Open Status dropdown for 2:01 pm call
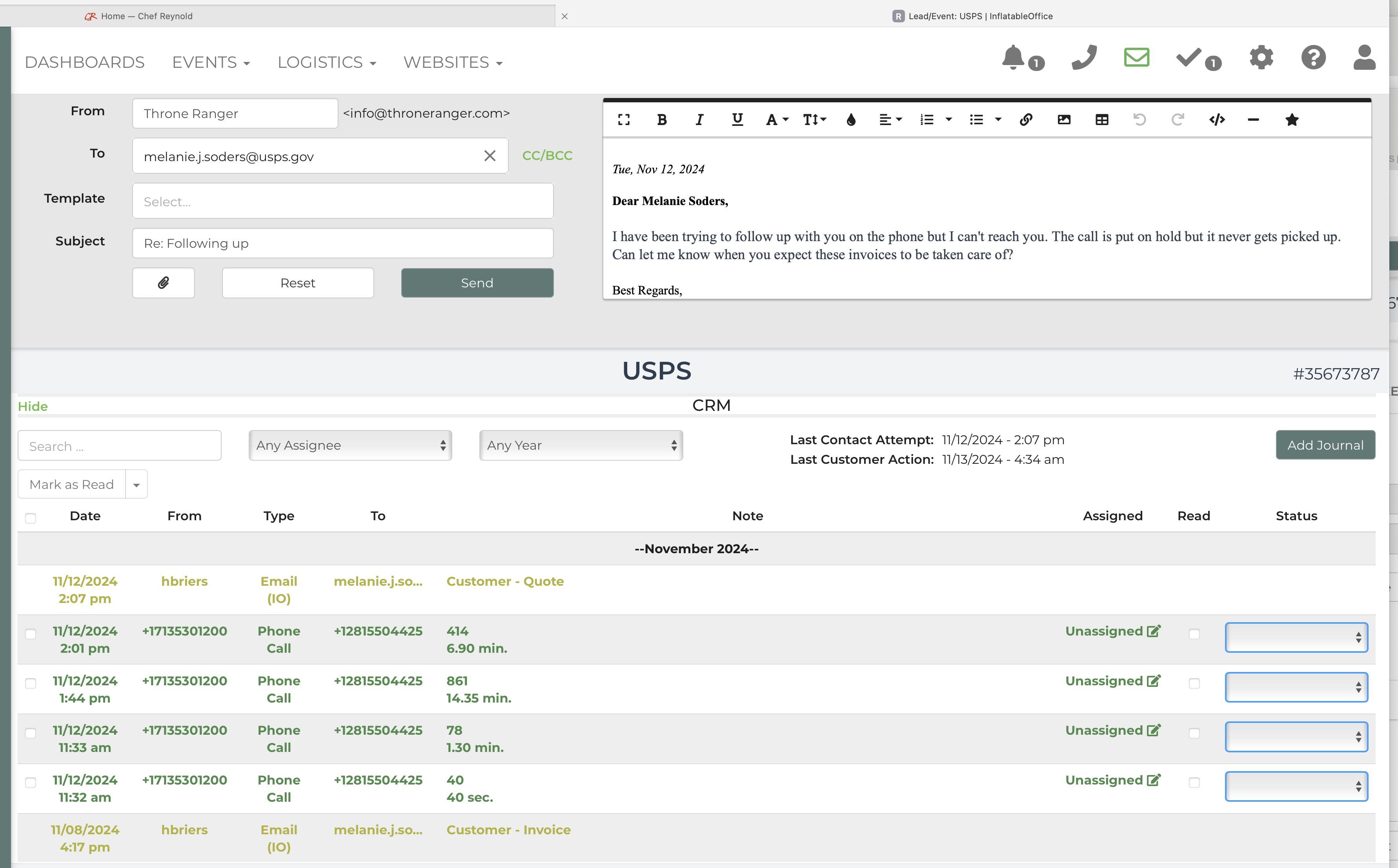 pos(1296,637)
